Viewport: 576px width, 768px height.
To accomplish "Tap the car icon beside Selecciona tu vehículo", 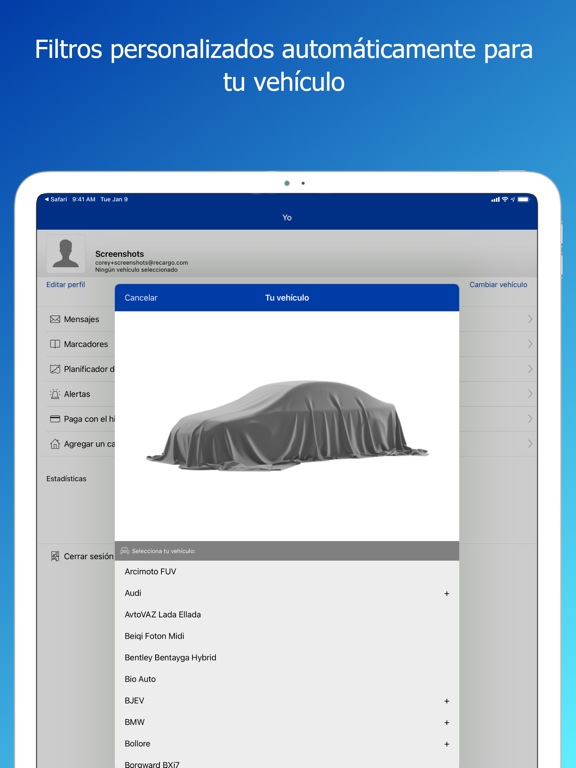I will click(124, 551).
